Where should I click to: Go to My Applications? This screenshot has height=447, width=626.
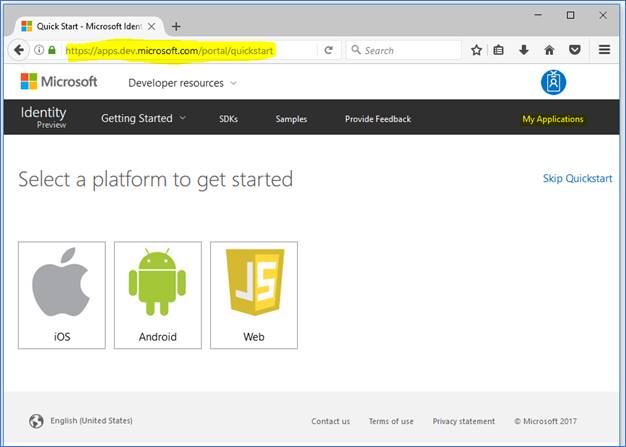coord(553,119)
